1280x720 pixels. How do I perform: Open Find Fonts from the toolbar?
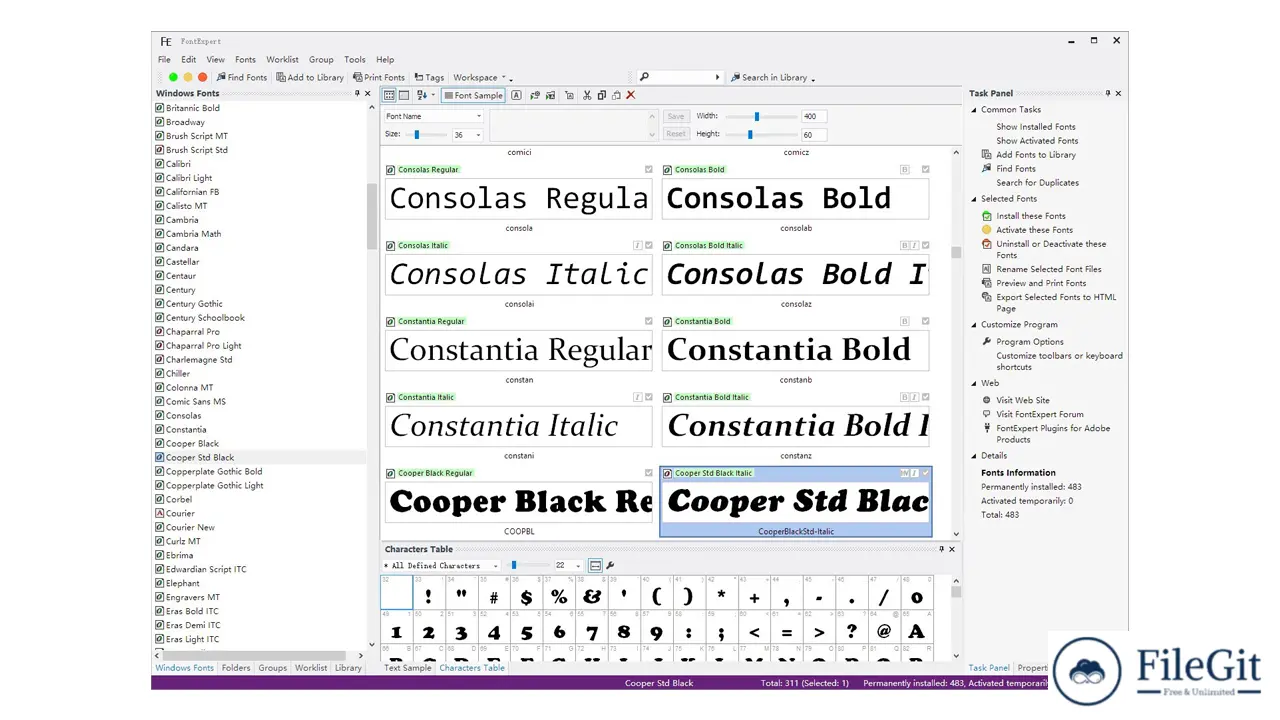tap(242, 77)
